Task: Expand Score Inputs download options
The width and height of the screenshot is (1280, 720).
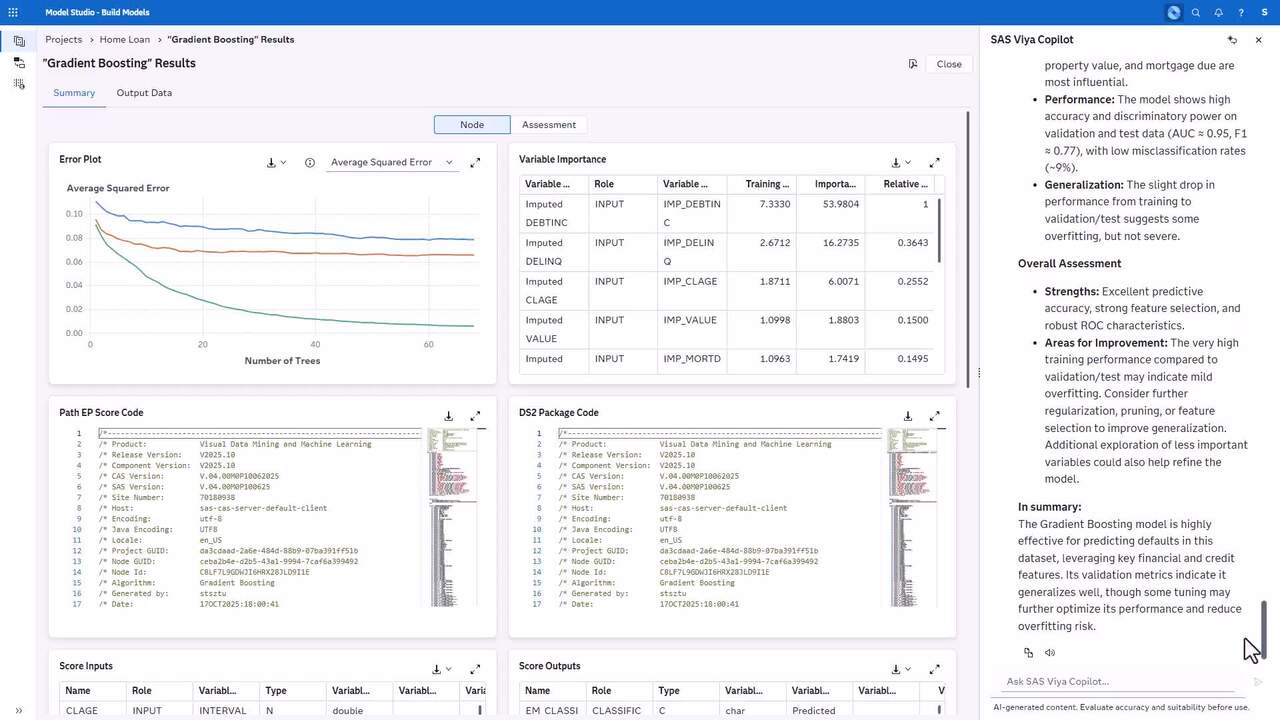Action: pyautogui.click(x=442, y=669)
